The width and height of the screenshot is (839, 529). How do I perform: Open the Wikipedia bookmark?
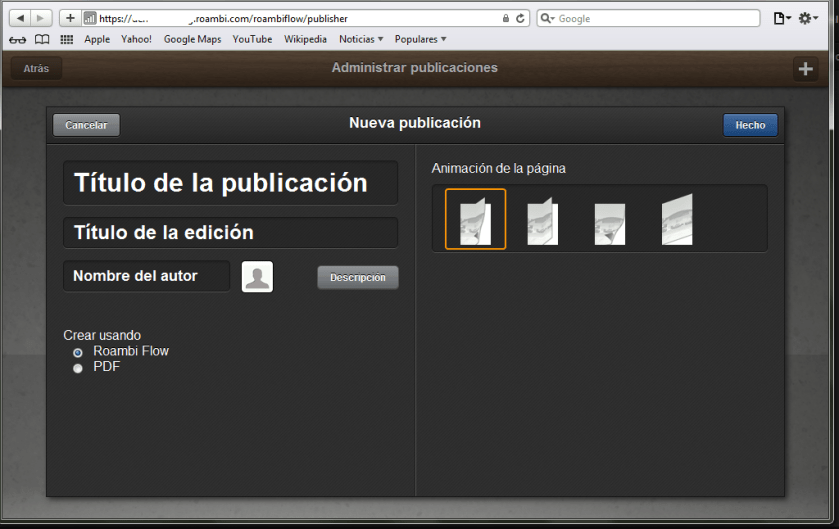(x=304, y=40)
